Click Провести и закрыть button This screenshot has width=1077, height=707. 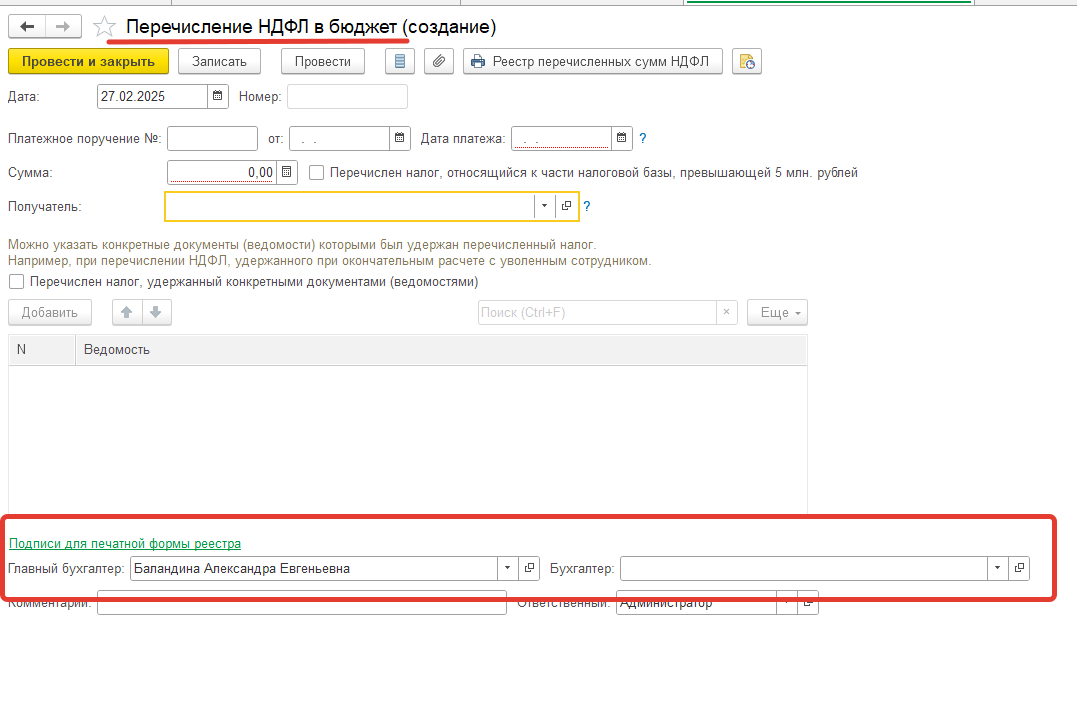coord(88,62)
